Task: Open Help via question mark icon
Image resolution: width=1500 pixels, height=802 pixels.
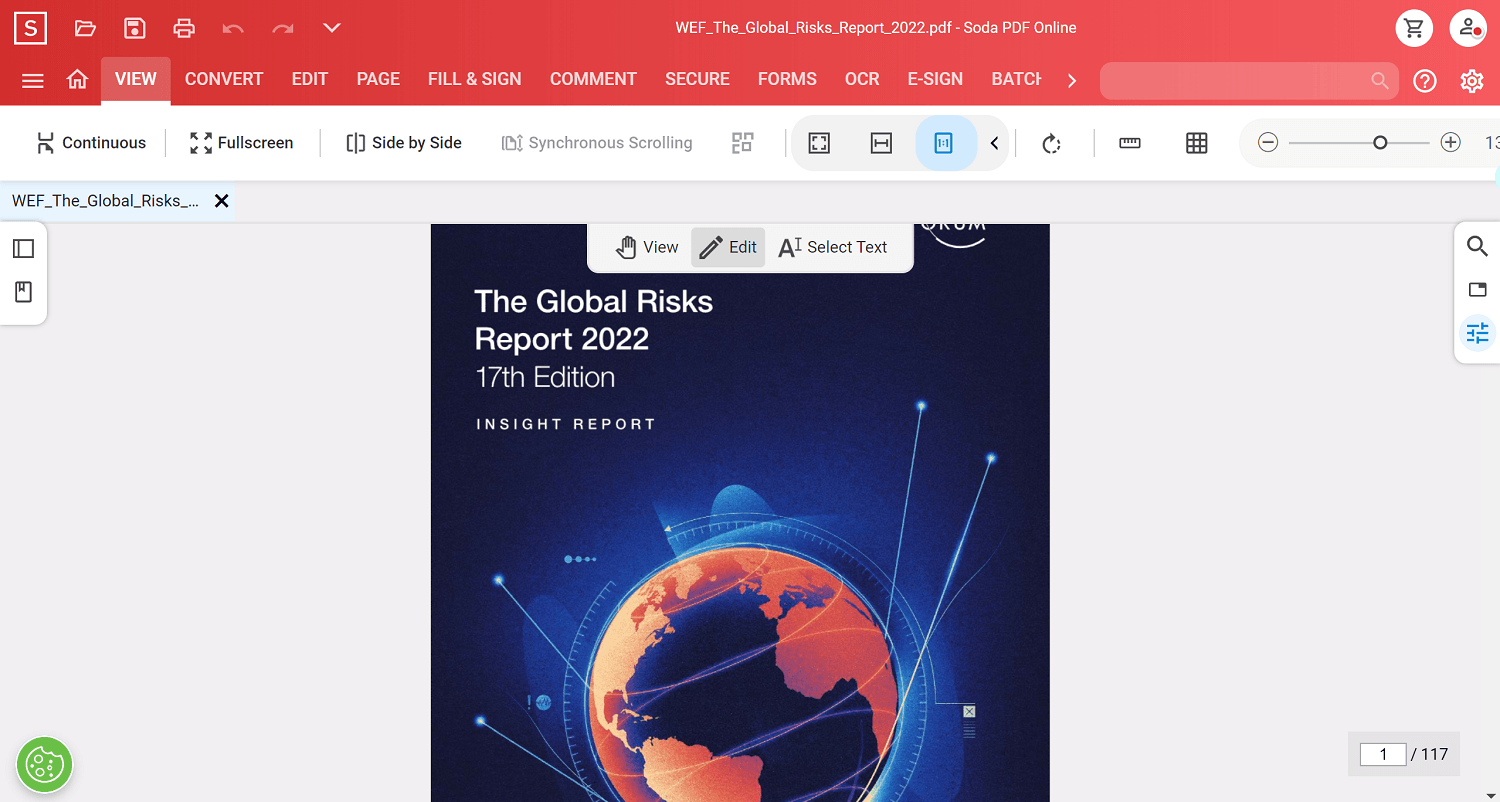Action: pos(1425,81)
